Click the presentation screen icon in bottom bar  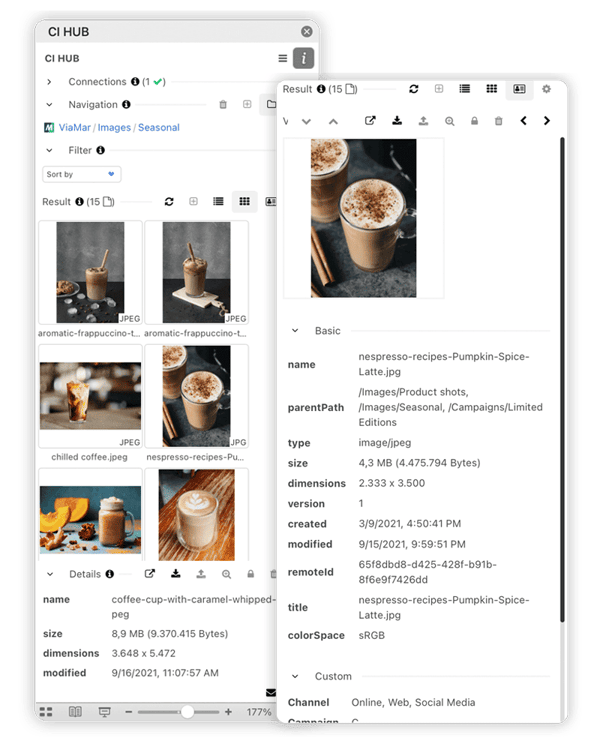tap(104, 712)
